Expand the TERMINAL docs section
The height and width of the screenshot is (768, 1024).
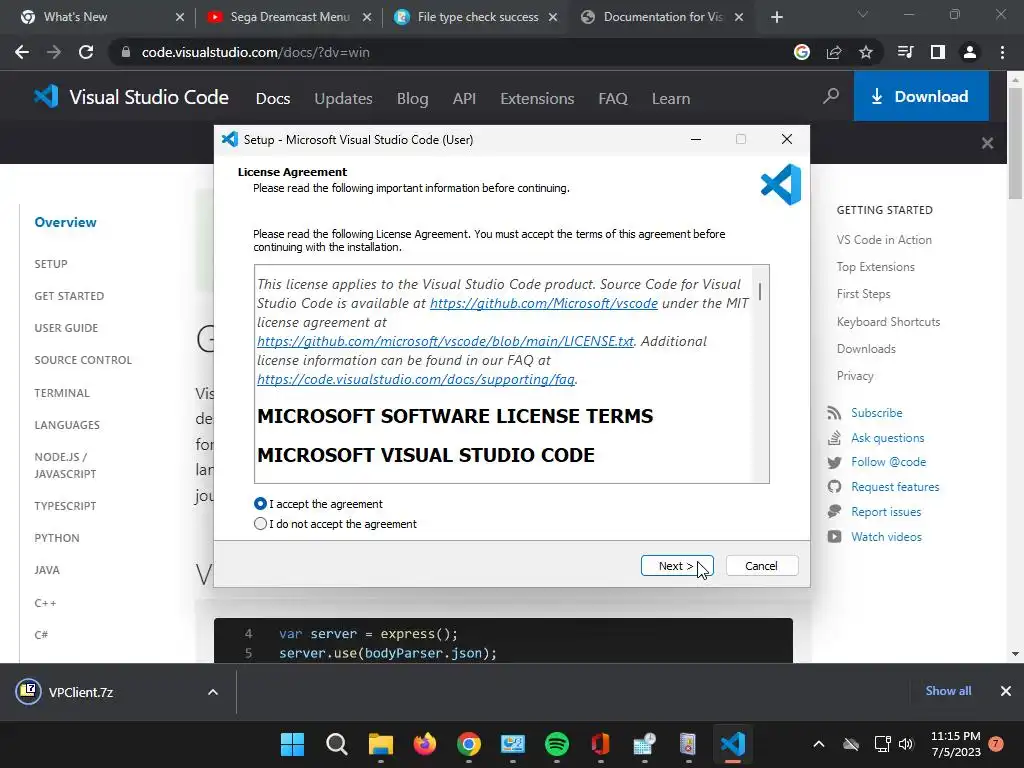tap(62, 392)
